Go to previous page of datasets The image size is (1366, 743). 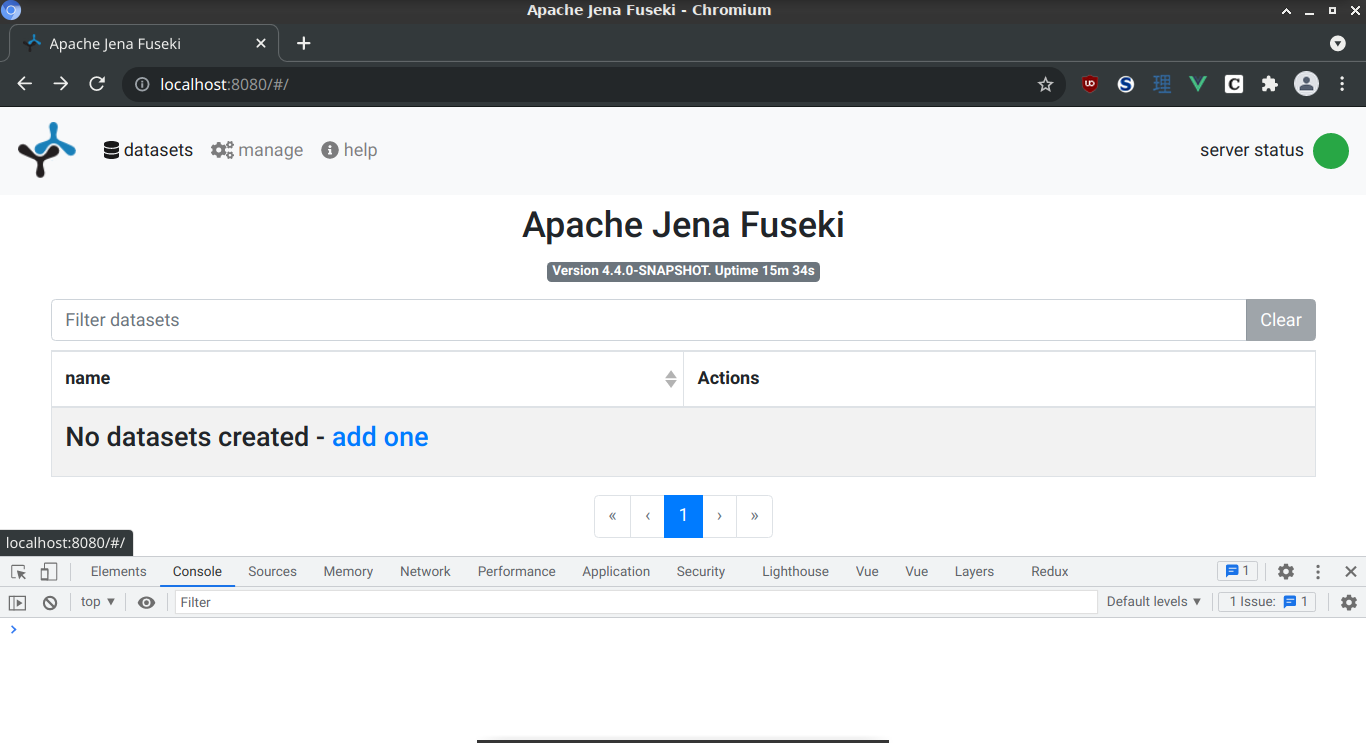click(648, 516)
